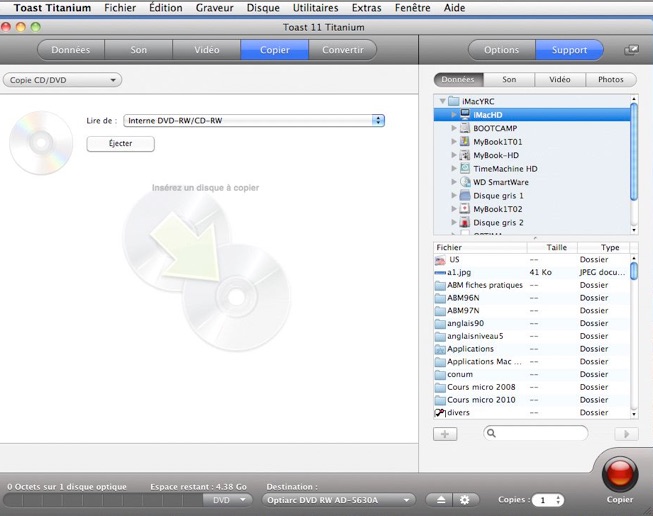Open the Copie CD/DVD format dropdown

pyautogui.click(x=62, y=80)
